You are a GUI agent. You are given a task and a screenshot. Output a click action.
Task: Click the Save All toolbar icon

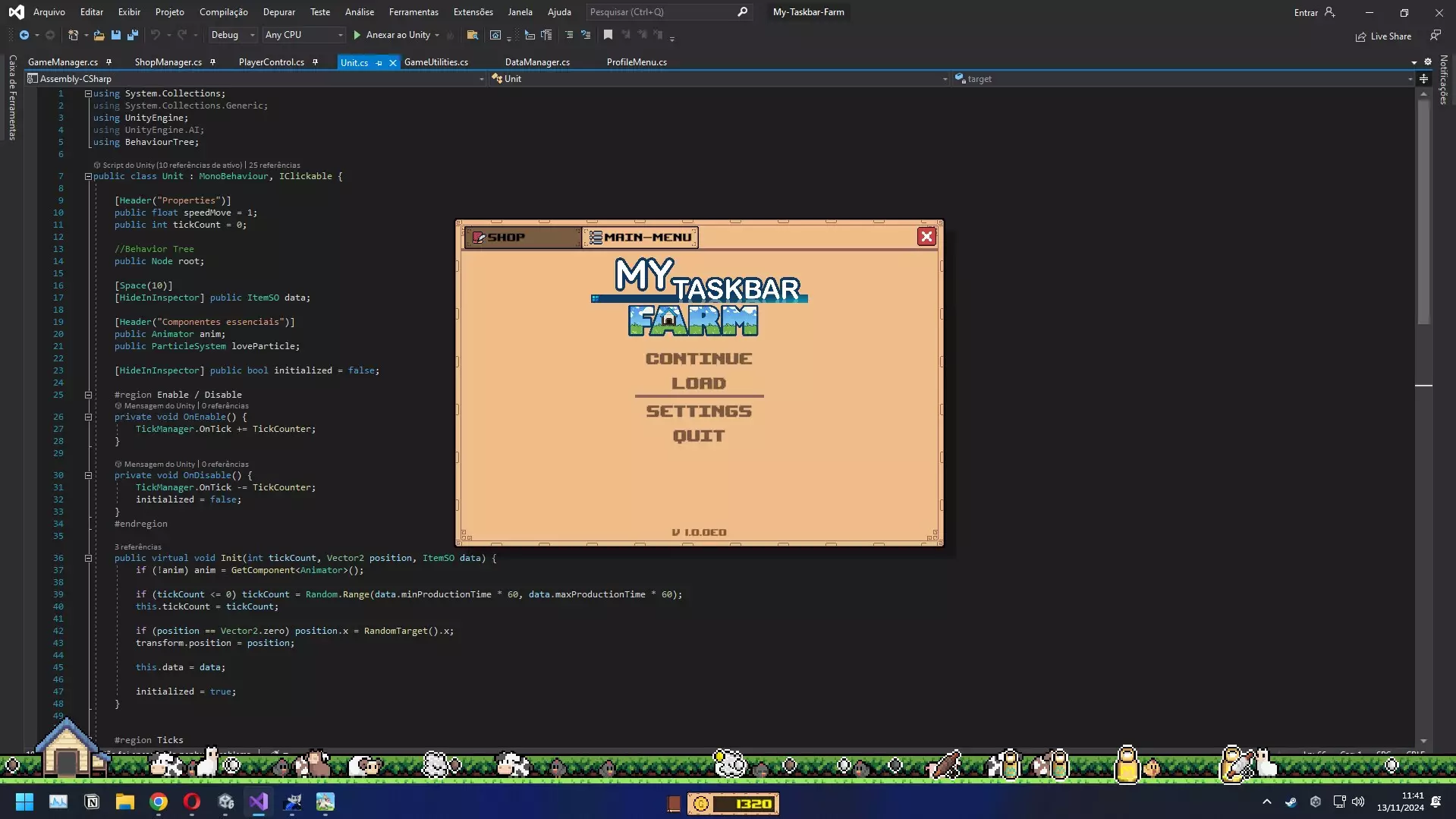[132, 35]
